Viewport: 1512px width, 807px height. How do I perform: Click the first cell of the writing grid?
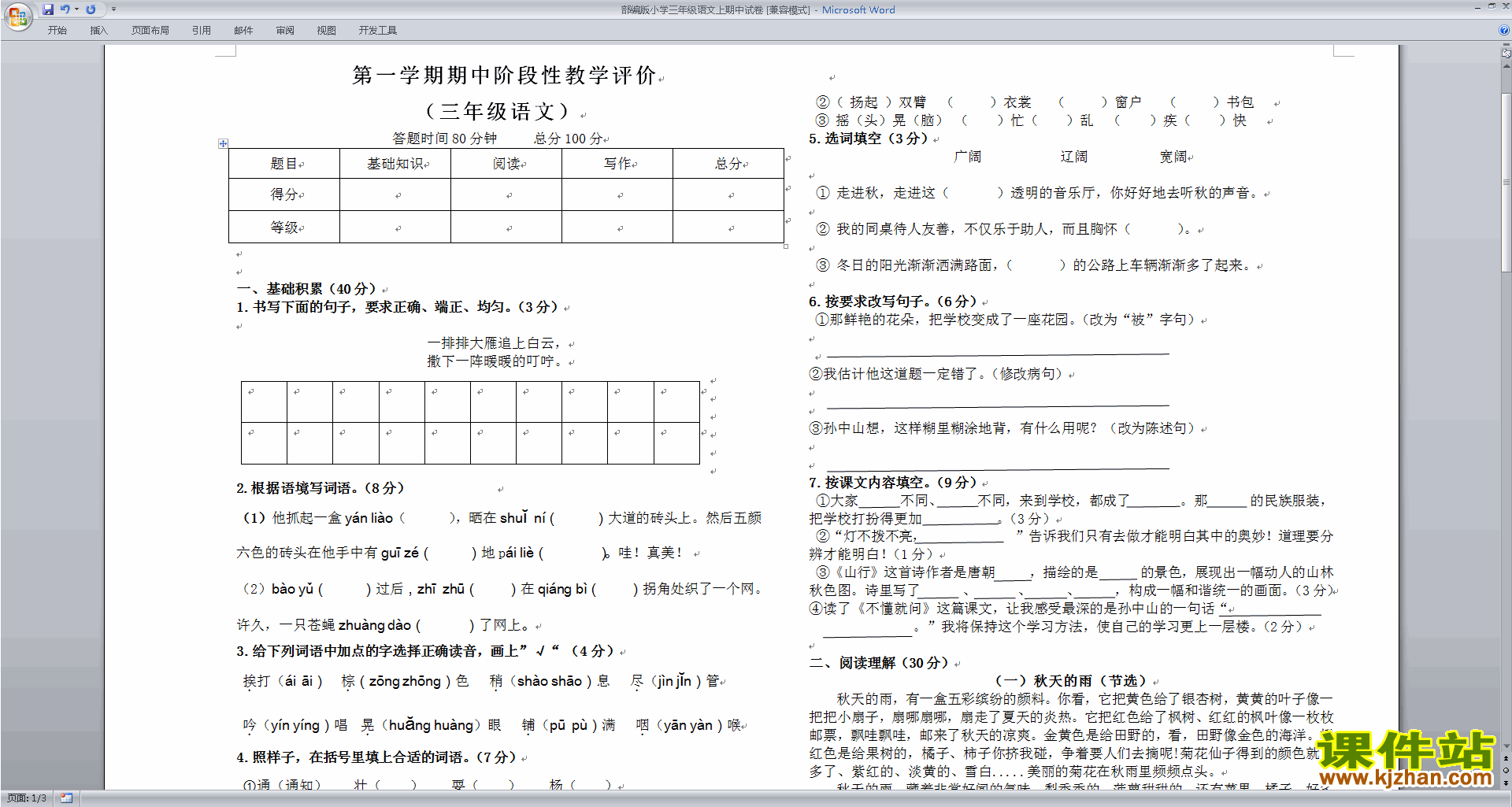[264, 402]
